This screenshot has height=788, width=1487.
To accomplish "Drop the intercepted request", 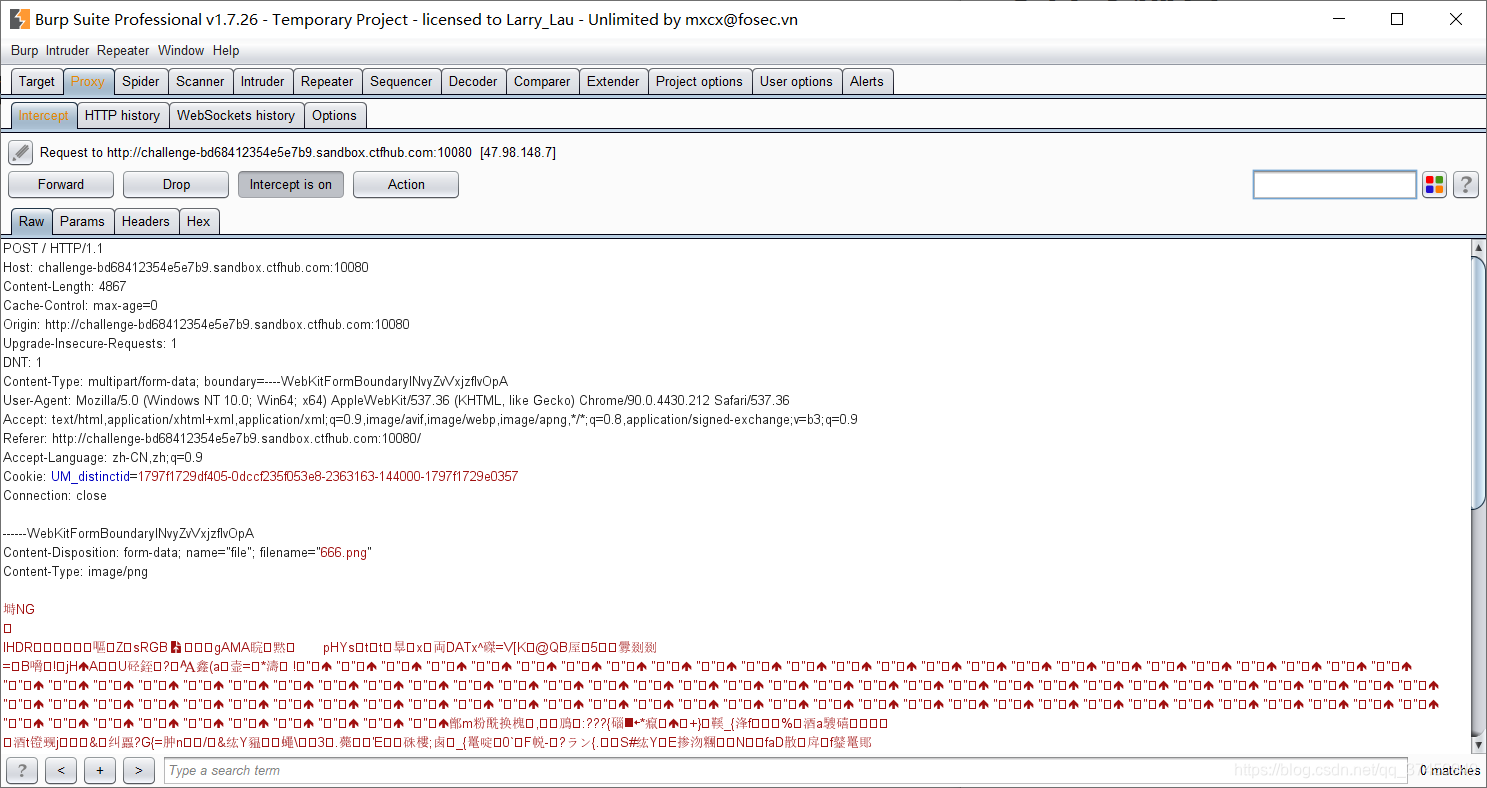I will (x=176, y=184).
